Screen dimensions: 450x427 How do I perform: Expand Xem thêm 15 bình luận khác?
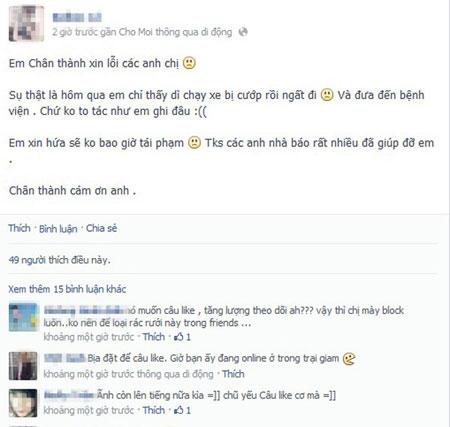(67, 289)
